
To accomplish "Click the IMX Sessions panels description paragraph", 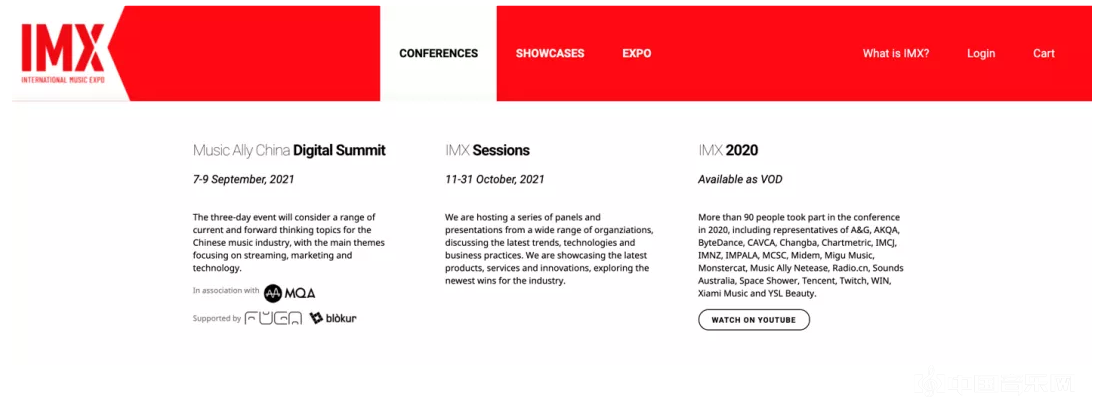I will tap(549, 249).
